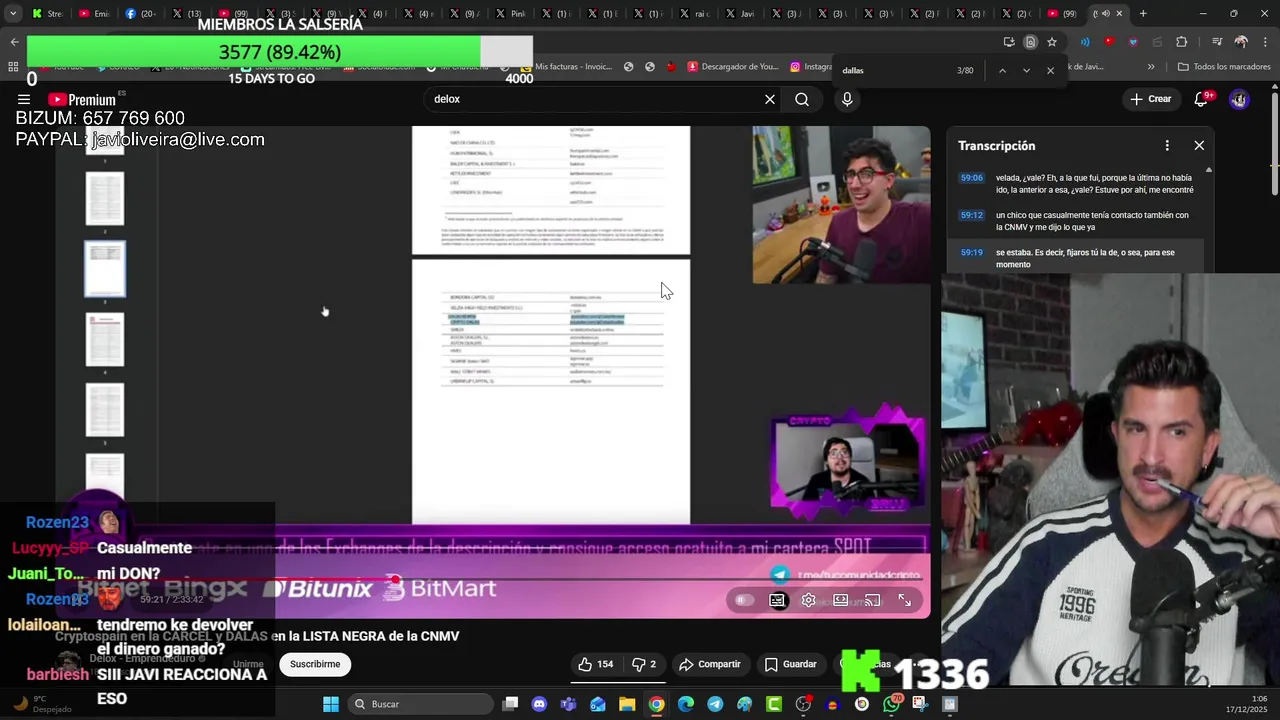Share the video via Compartir
This screenshot has height=720, width=1280.
coord(709,664)
